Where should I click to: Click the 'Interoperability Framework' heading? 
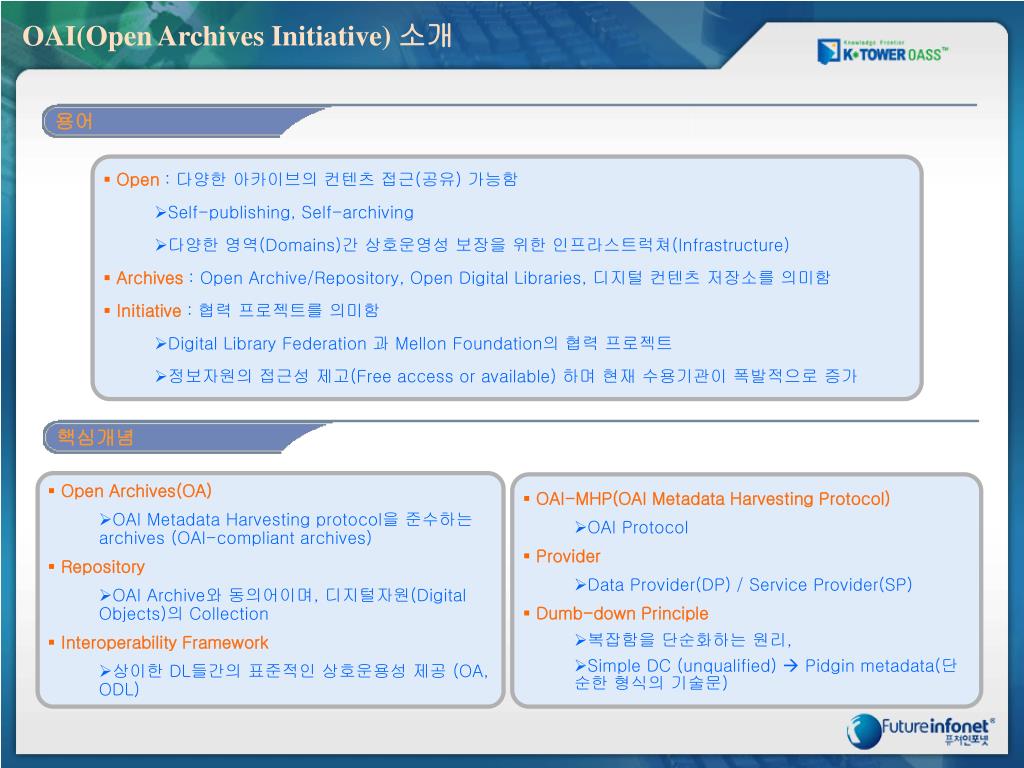click(x=158, y=643)
